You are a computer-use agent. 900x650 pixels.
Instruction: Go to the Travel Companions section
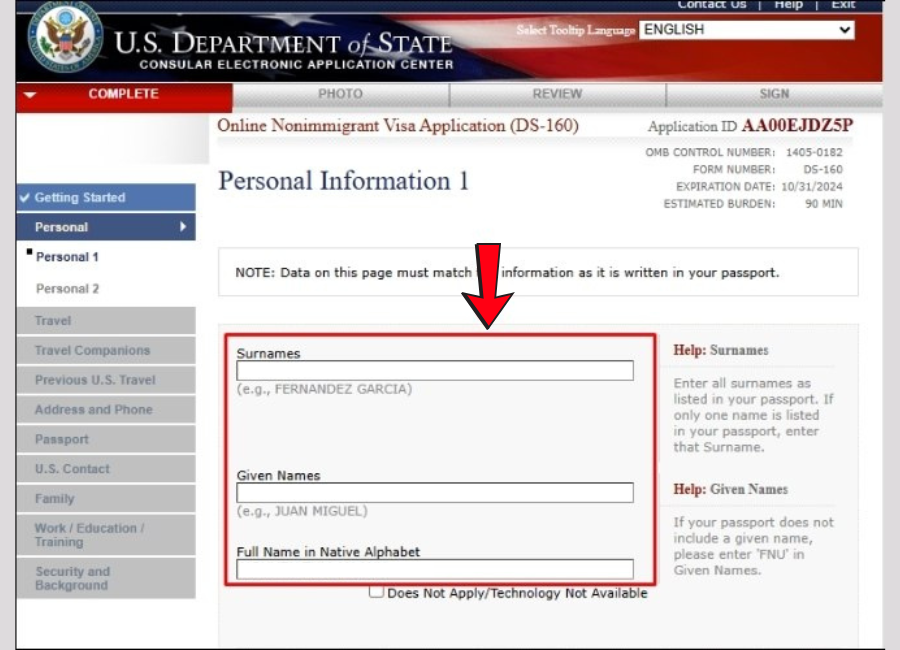coord(106,350)
